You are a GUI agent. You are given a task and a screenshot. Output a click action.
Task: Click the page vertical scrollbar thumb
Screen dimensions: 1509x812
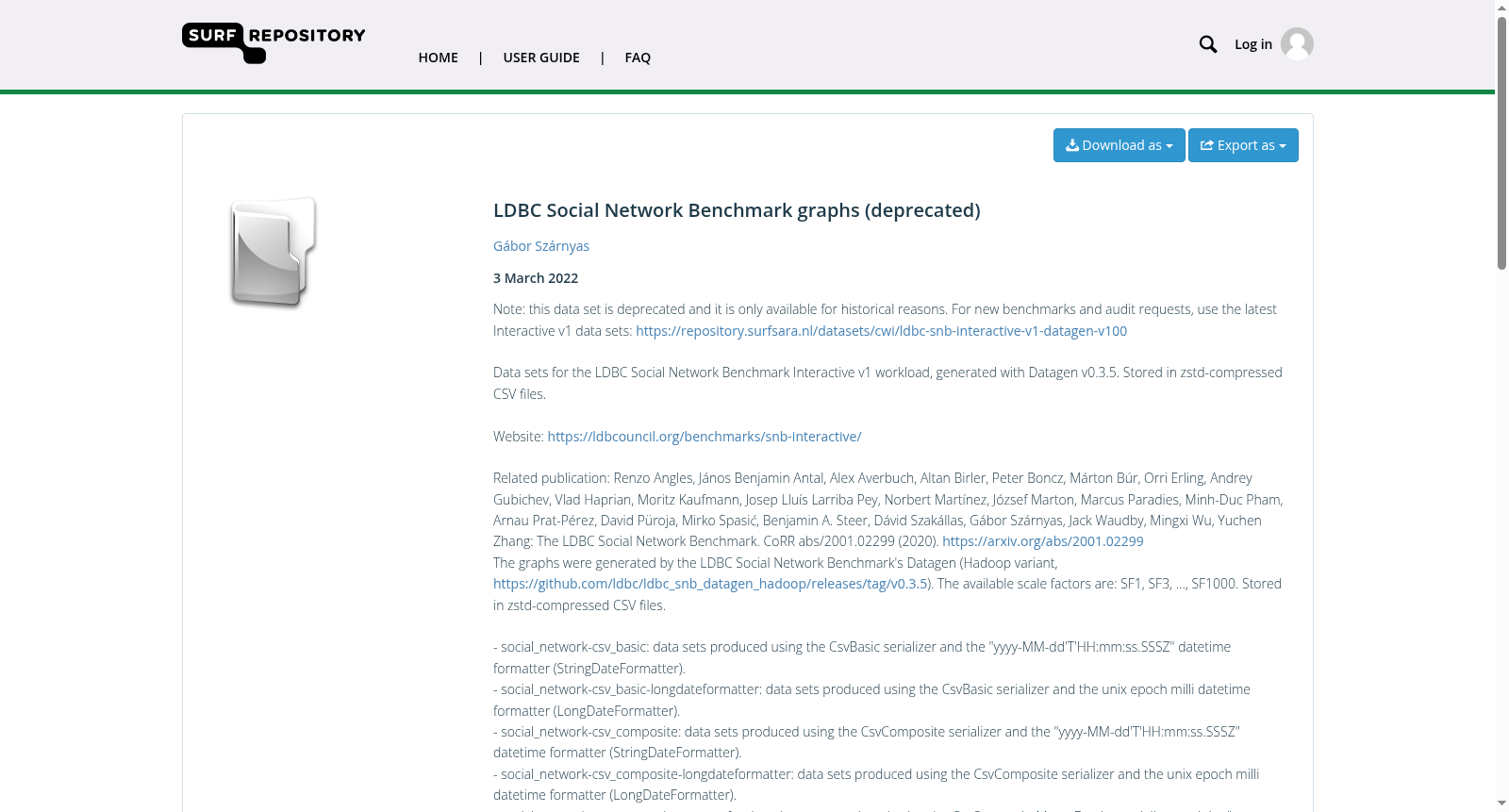click(x=1501, y=141)
